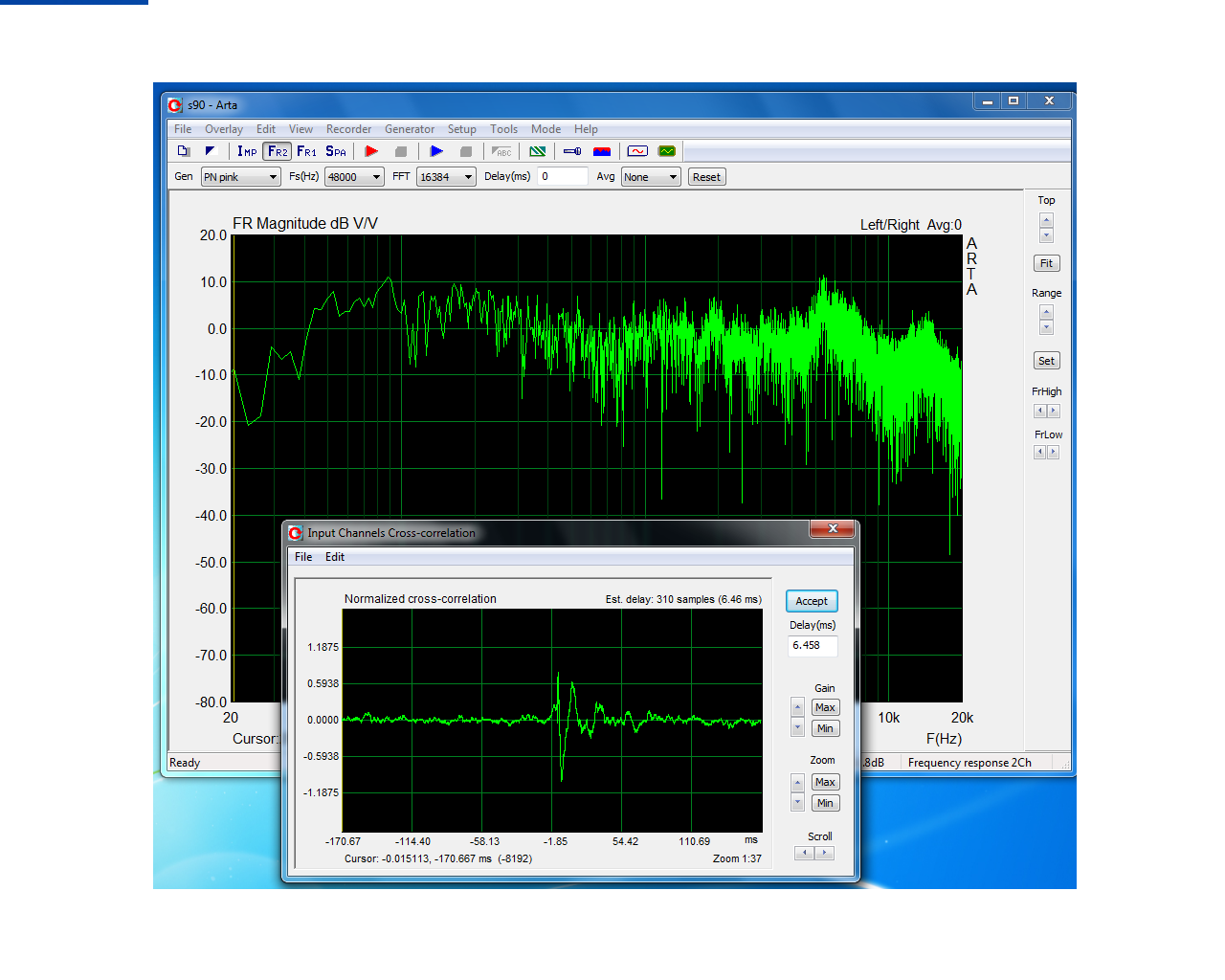Switch to Imp impulse response mode

coord(248,151)
